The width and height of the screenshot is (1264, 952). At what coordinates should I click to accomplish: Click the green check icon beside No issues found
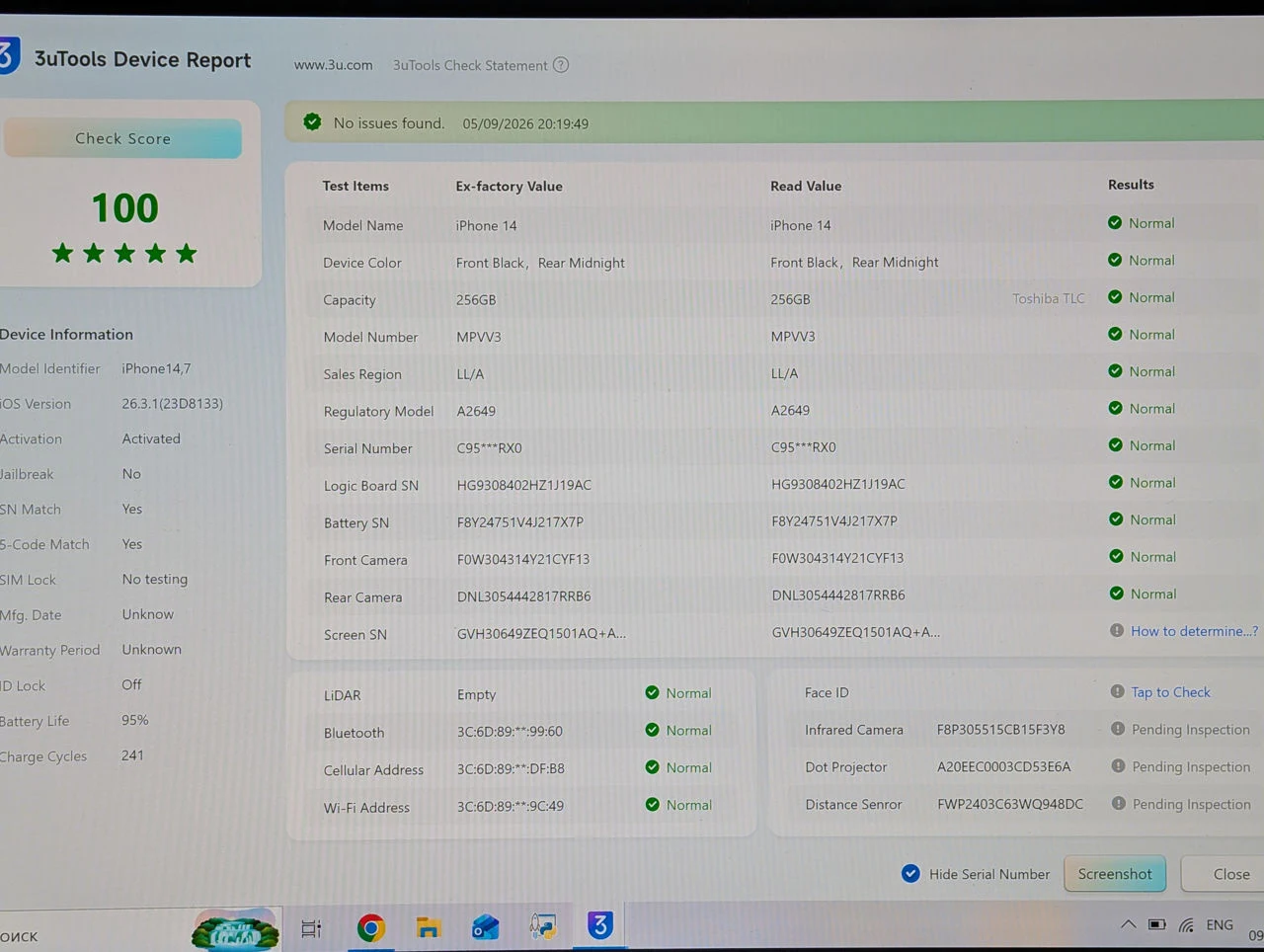312,122
